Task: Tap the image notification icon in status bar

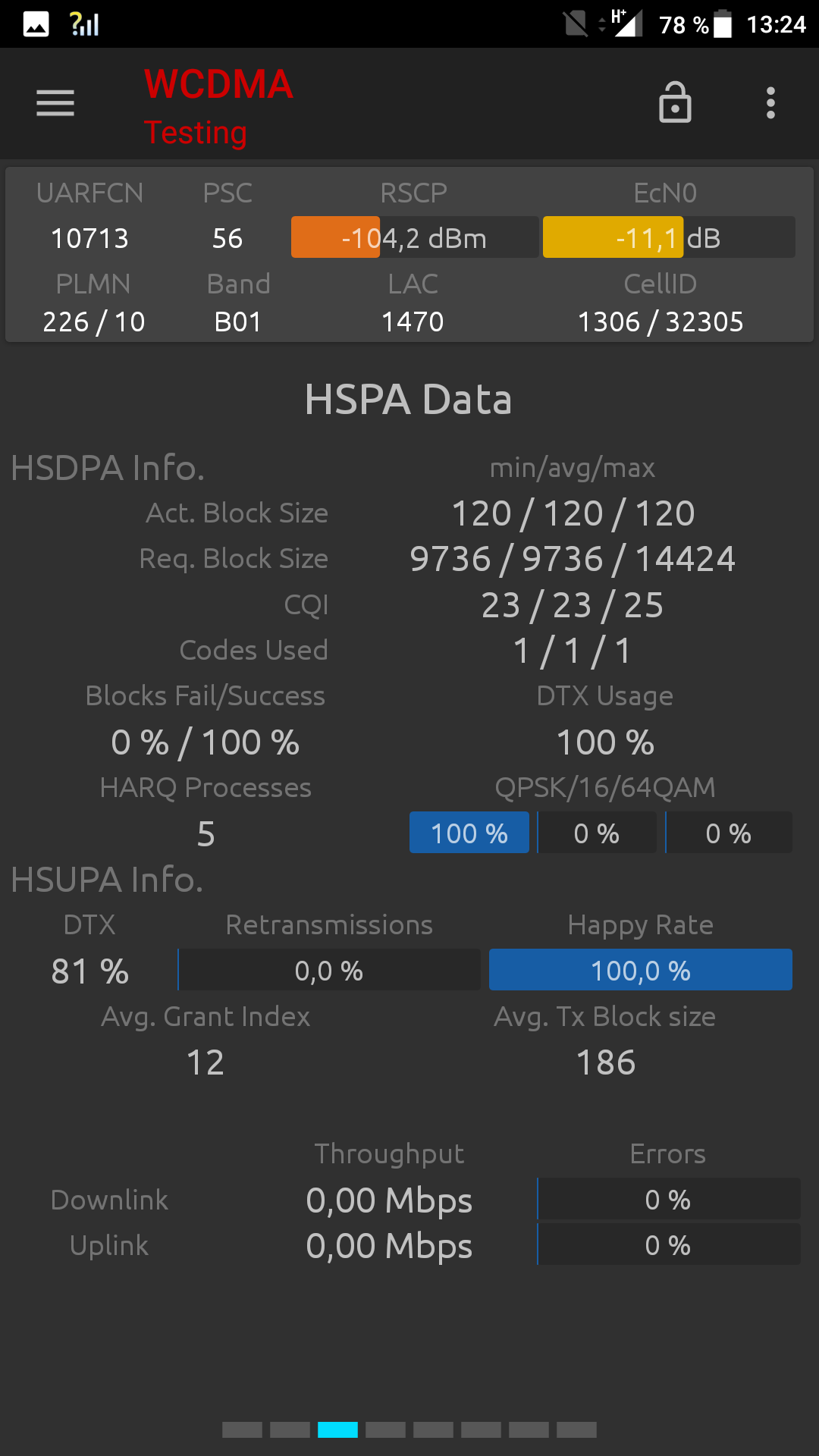Action: click(x=36, y=24)
